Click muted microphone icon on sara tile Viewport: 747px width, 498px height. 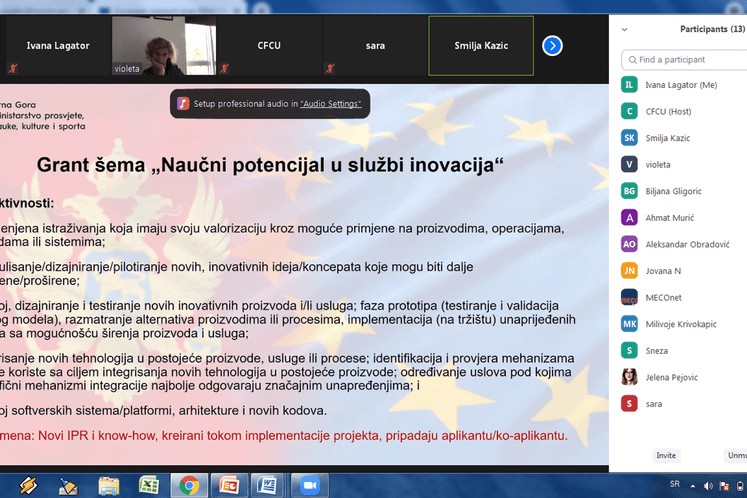pyautogui.click(x=330, y=68)
